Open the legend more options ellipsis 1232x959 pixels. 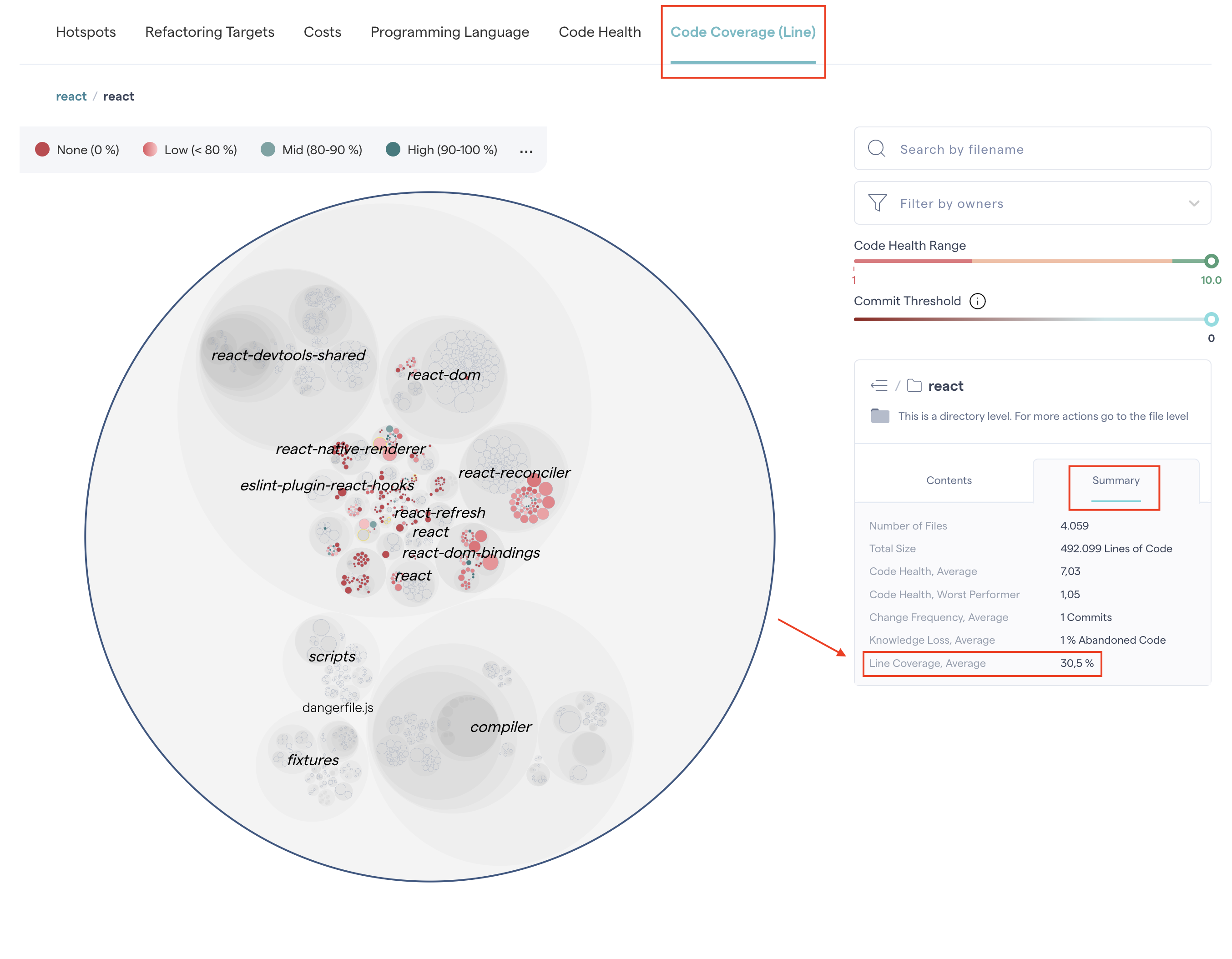(x=526, y=151)
